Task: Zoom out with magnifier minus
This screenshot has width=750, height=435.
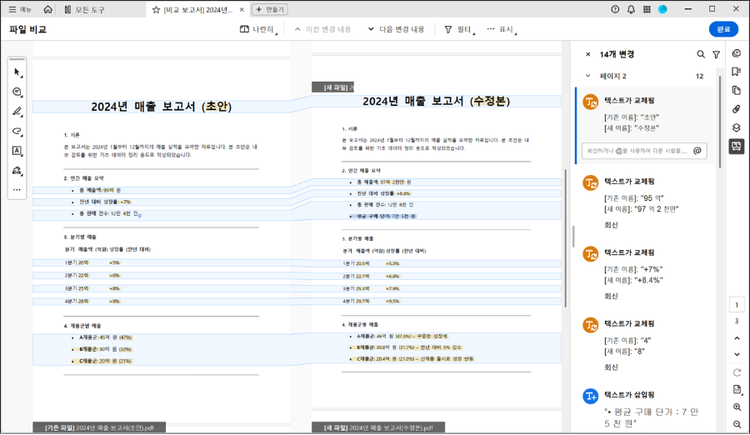Action: pyautogui.click(x=737, y=424)
